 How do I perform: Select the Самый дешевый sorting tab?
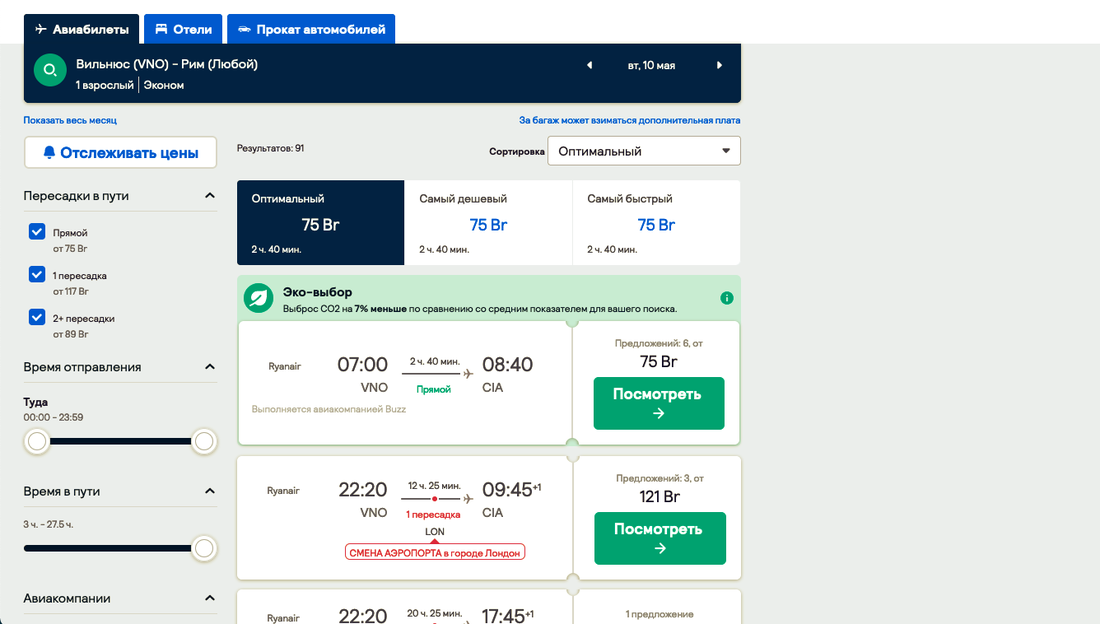488,222
